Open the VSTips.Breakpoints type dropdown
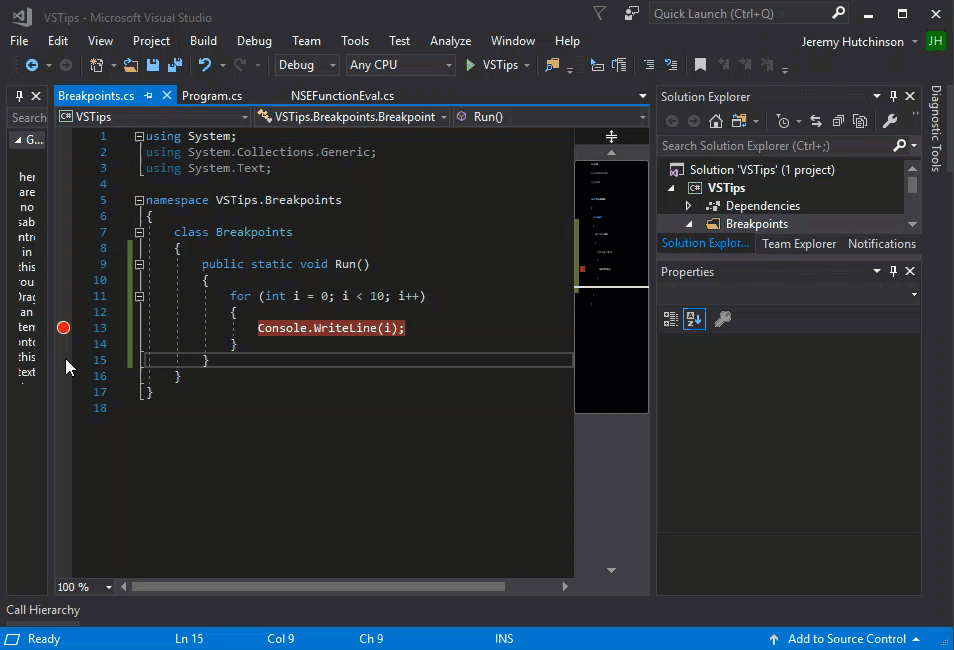 (352, 117)
